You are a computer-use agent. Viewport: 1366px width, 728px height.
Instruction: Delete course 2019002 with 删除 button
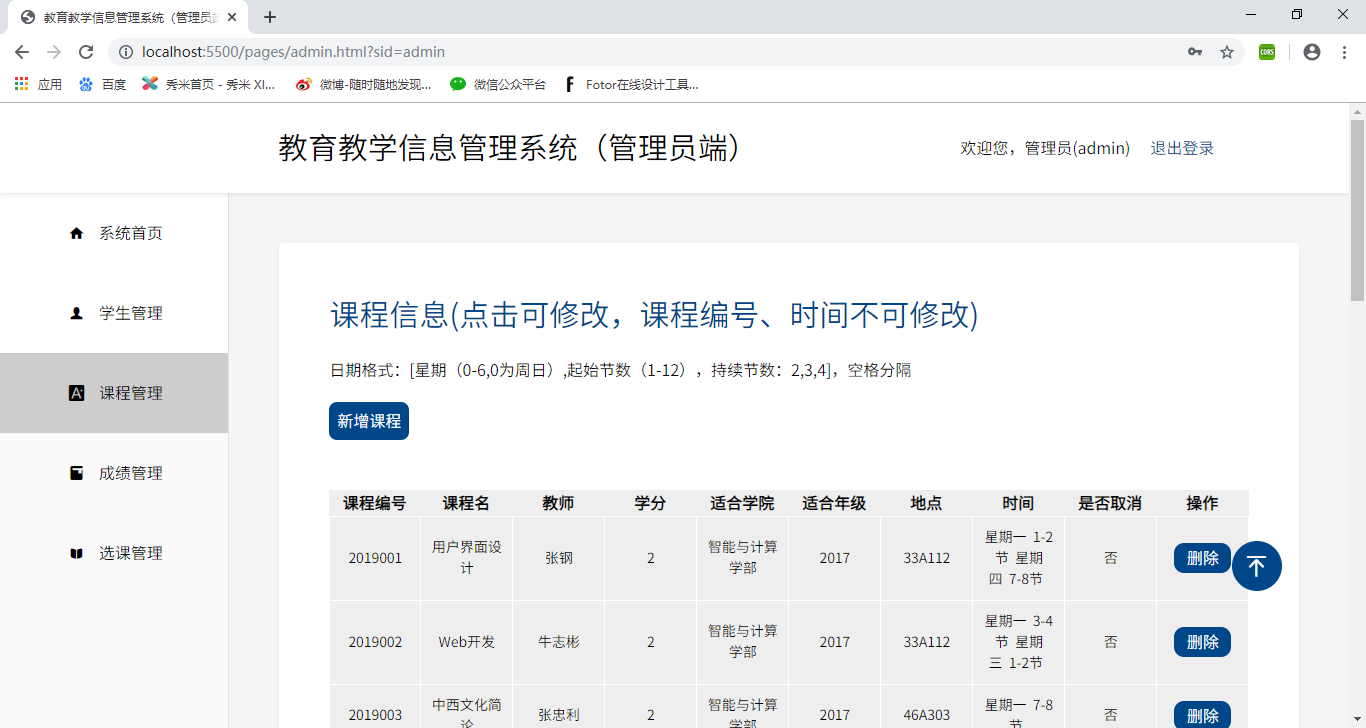1202,642
